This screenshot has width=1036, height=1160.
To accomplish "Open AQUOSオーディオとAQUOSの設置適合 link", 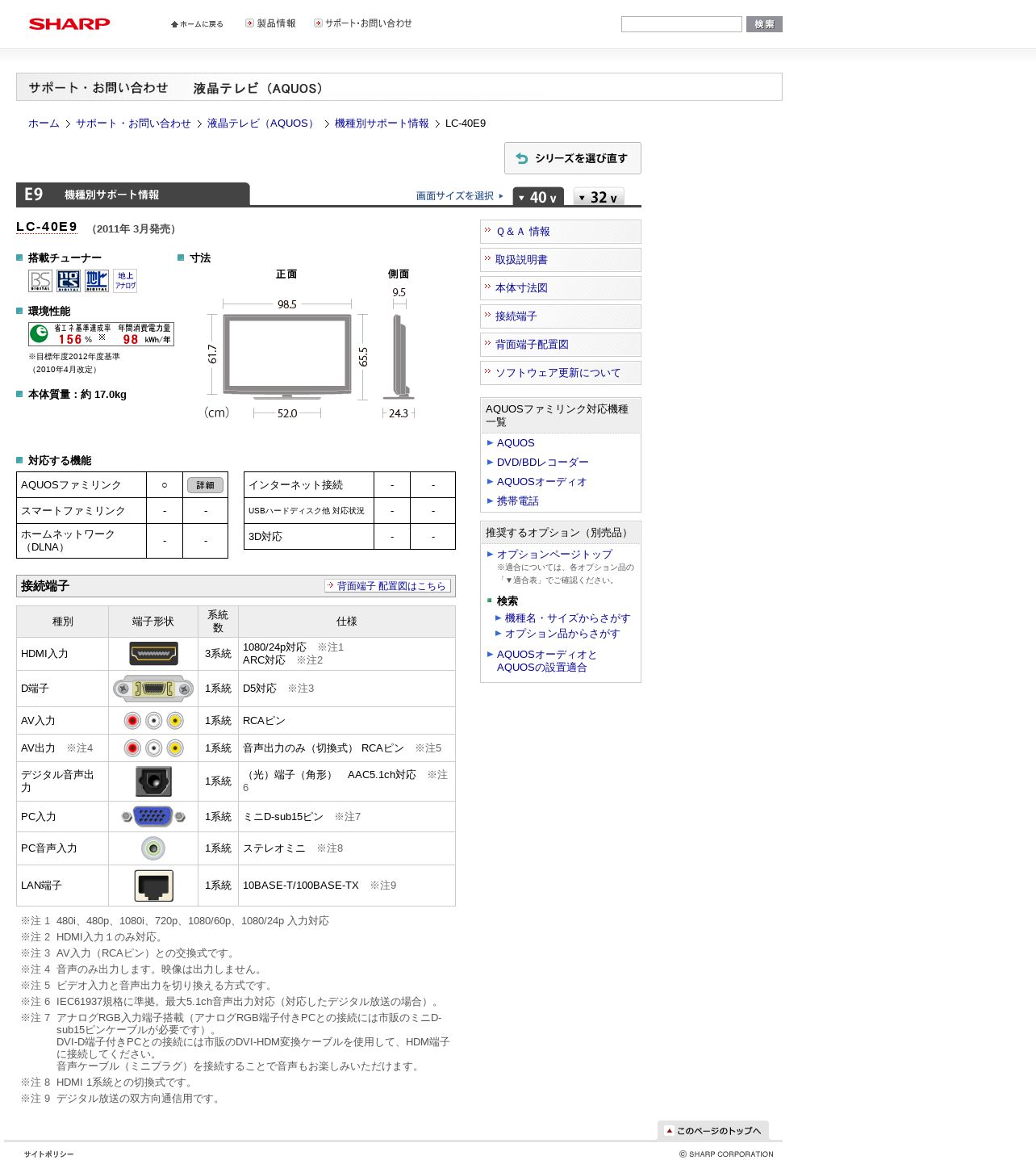I will tap(547, 661).
